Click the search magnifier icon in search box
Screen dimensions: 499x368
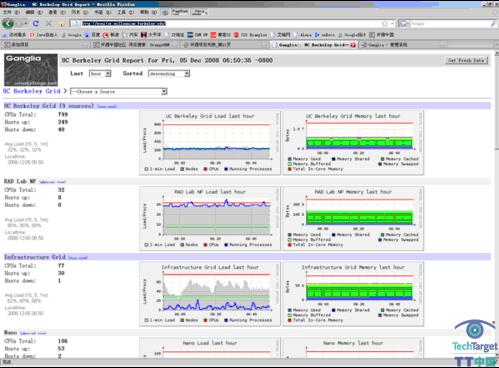pyautogui.click(x=494, y=23)
